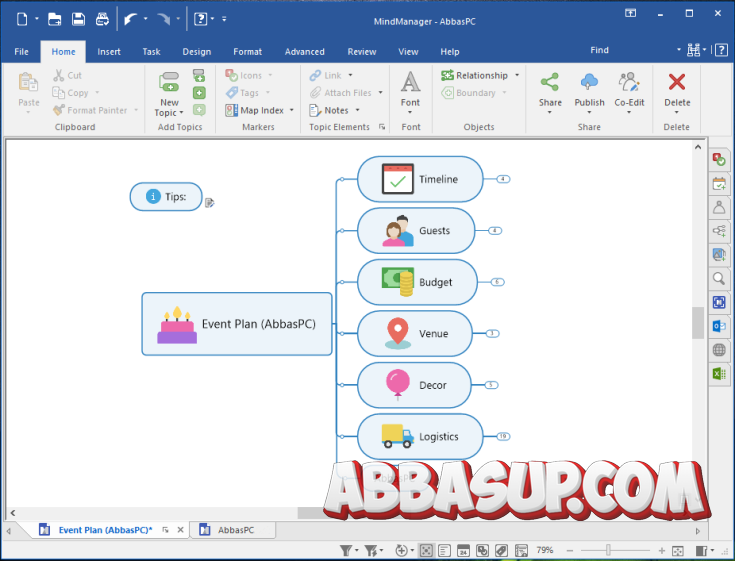Select the Timeline topic
The image size is (735, 561).
coord(420,179)
